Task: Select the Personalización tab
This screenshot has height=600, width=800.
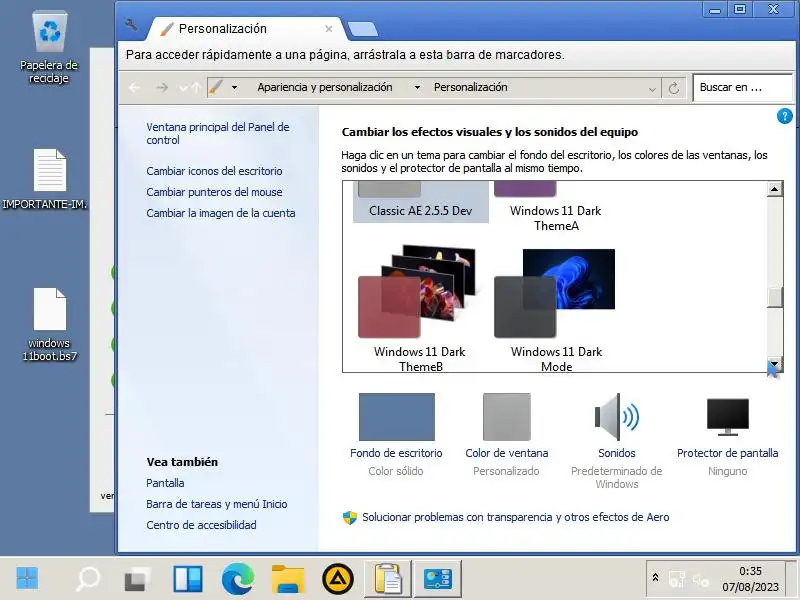Action: 246,29
